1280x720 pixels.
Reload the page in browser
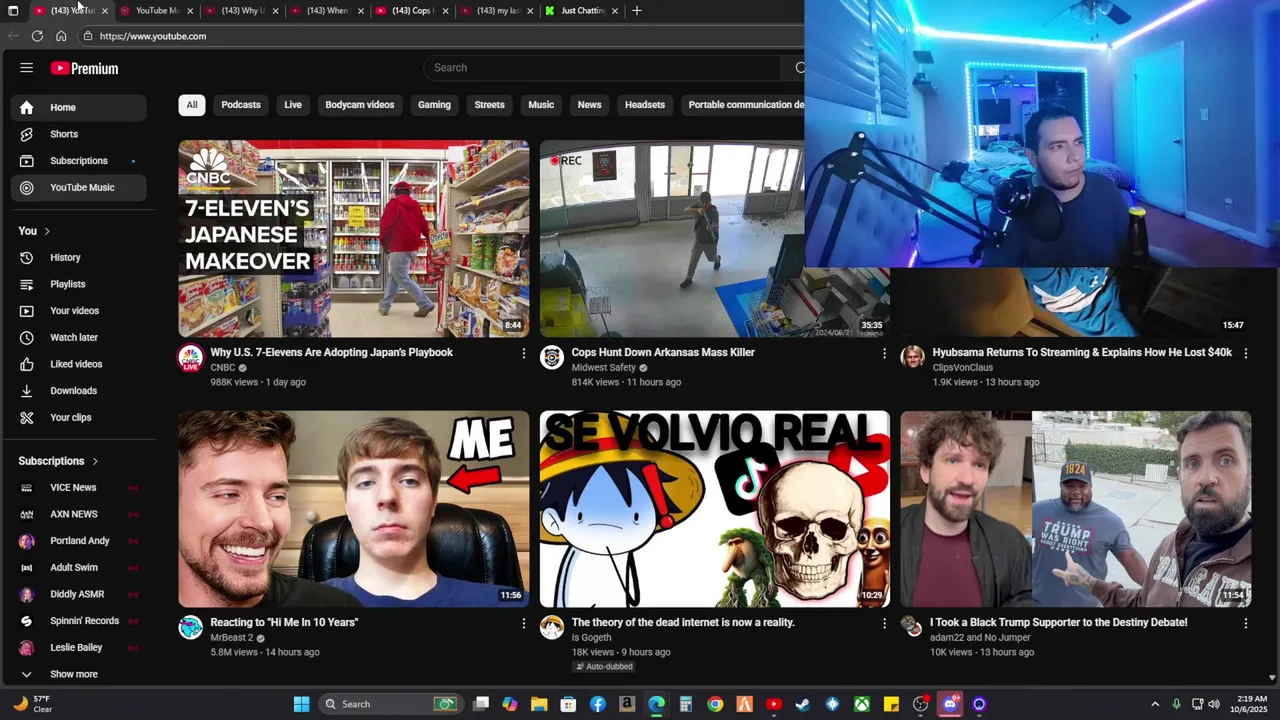point(37,36)
